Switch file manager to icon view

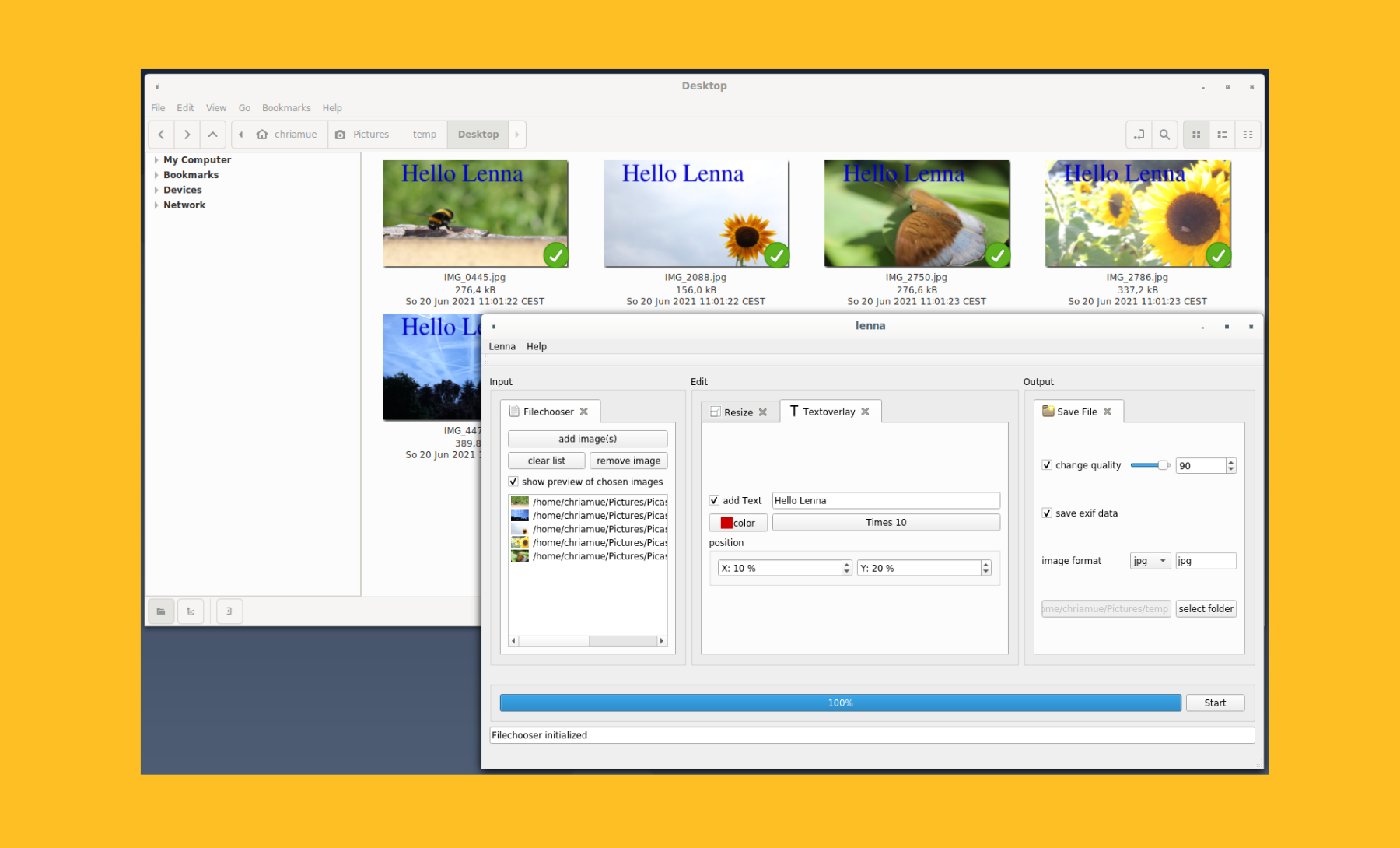(x=1196, y=135)
